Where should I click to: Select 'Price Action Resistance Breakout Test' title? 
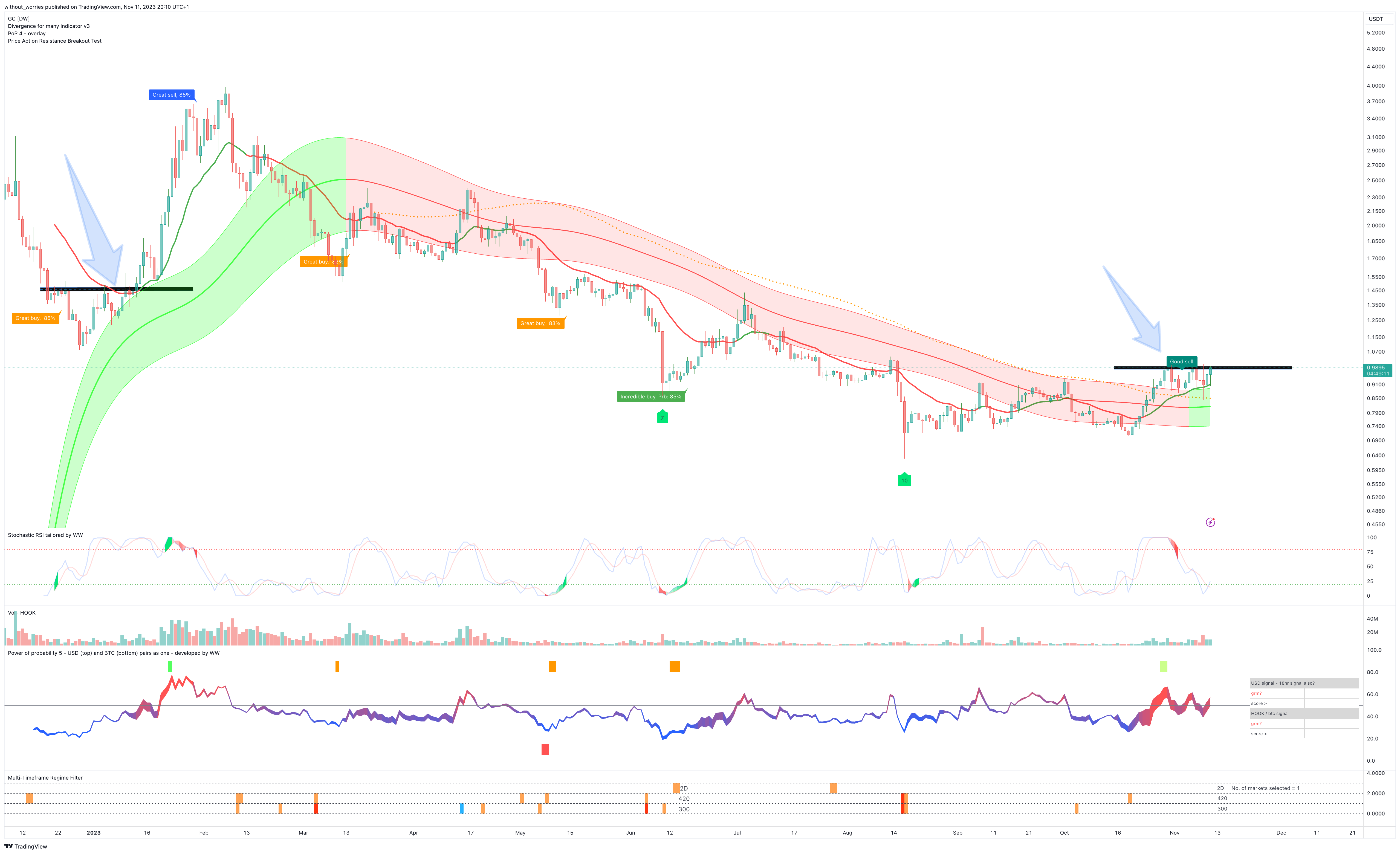click(x=54, y=41)
